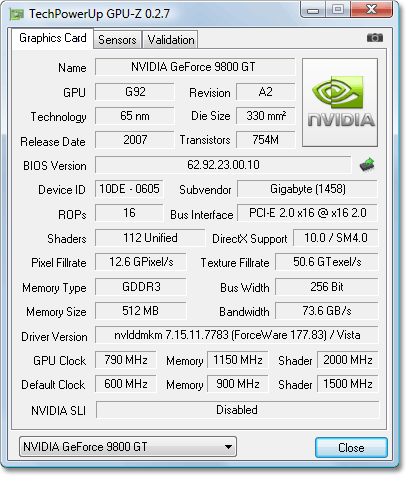This screenshot has width=410, height=478.
Task: Close the window with the X button
Action: pos(372,9)
